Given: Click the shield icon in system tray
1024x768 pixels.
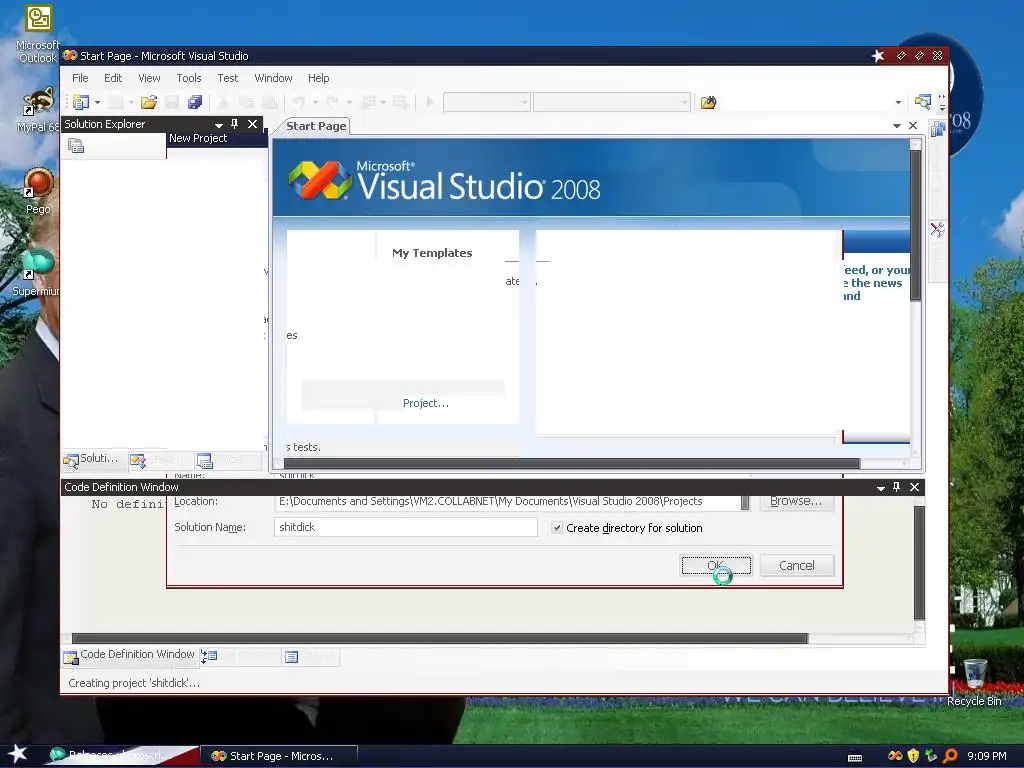Looking at the screenshot, I should (x=913, y=756).
